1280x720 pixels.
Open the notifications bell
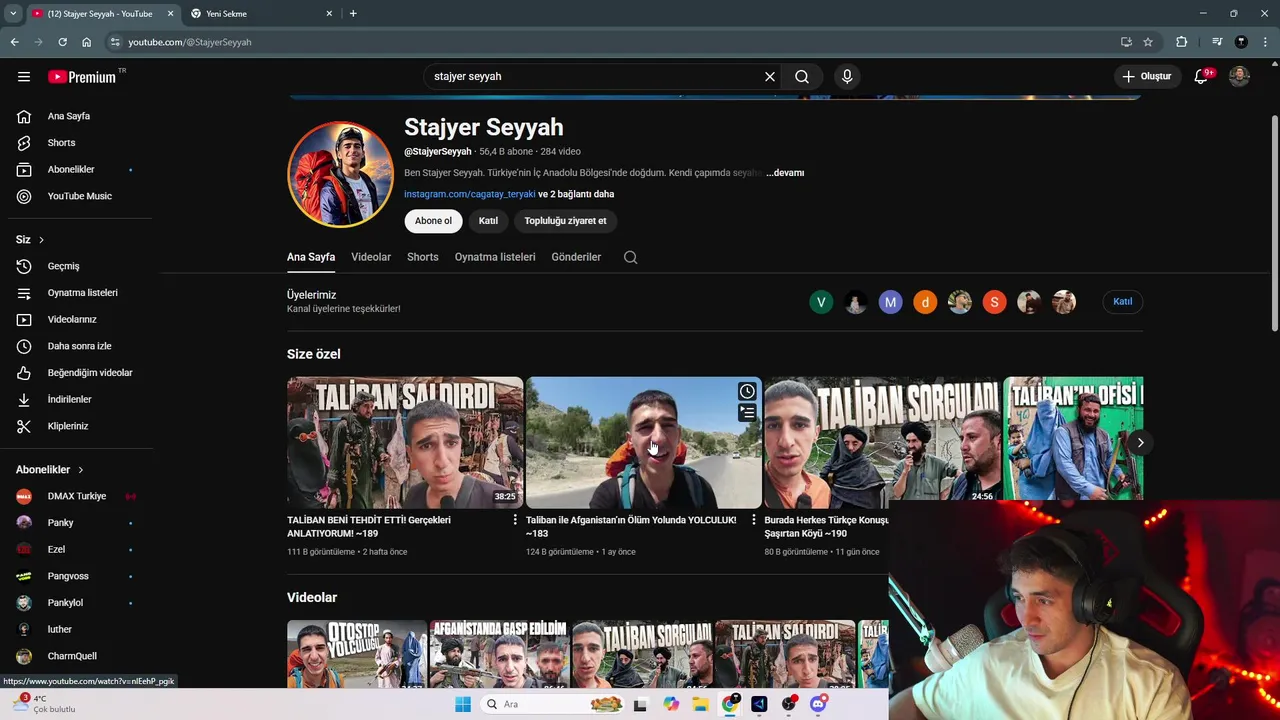(1201, 76)
